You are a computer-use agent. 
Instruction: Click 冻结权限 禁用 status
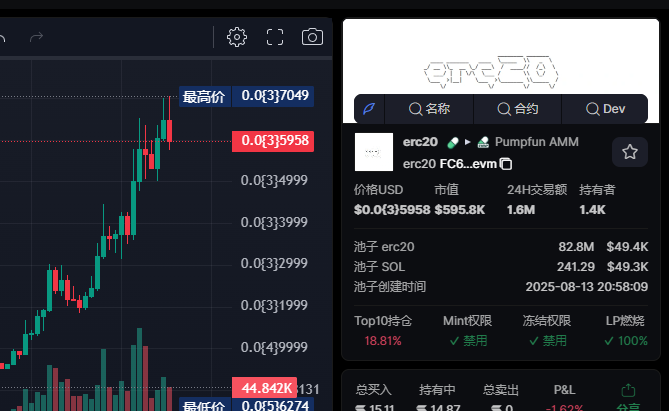click(547, 341)
